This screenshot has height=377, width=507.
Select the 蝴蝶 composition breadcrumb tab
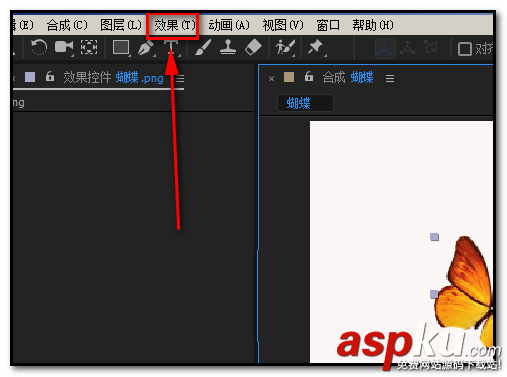tap(305, 103)
